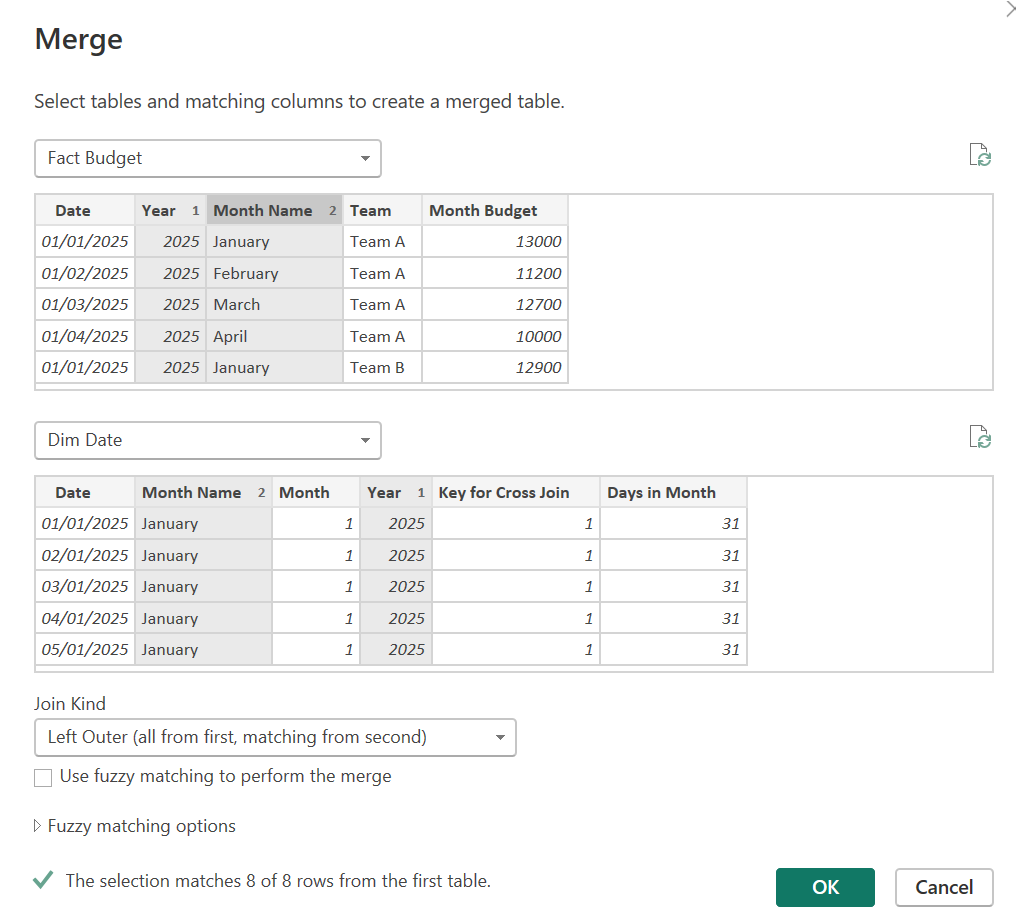Viewport: 1016px width, 922px height.
Task: Select the Month Budget column header
Action: coord(495,211)
